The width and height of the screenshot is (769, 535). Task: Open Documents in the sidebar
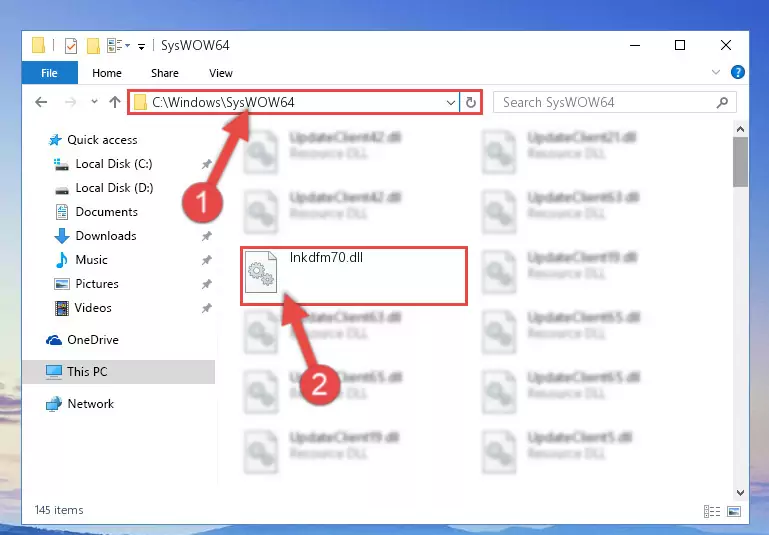pyautogui.click(x=96, y=212)
